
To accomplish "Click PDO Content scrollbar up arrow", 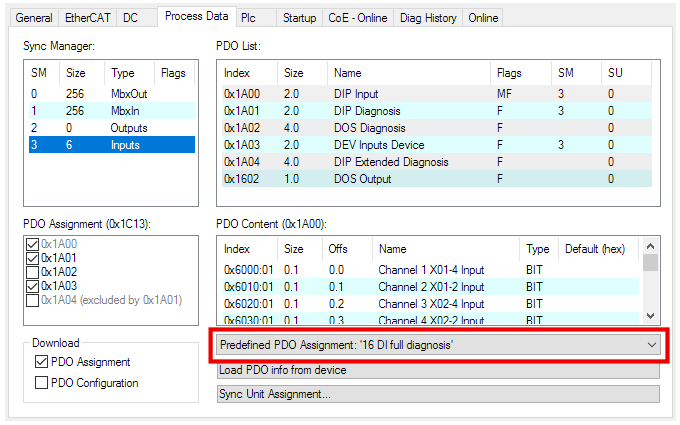I will tap(650, 246).
